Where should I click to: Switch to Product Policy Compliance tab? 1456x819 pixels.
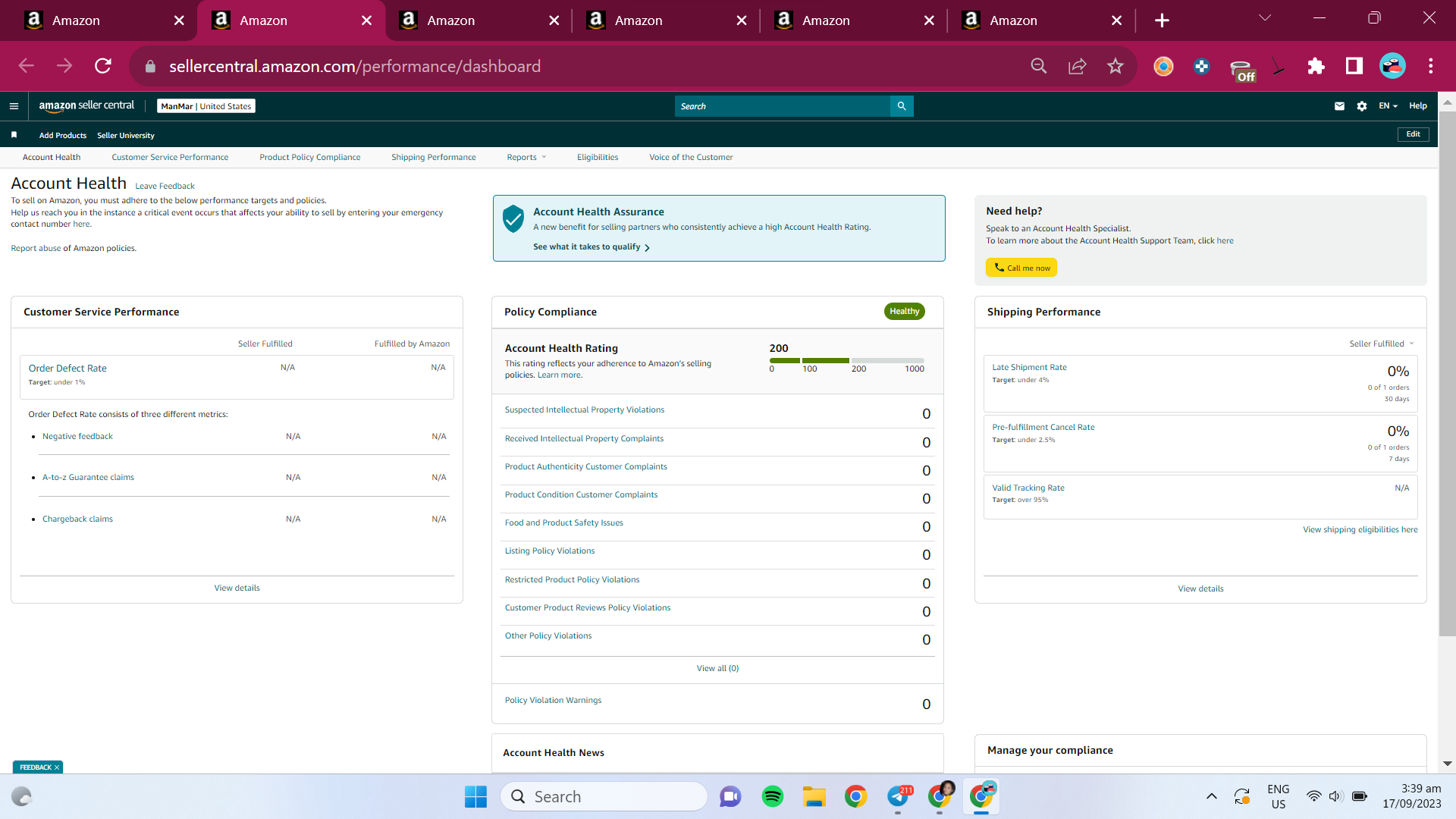310,158
